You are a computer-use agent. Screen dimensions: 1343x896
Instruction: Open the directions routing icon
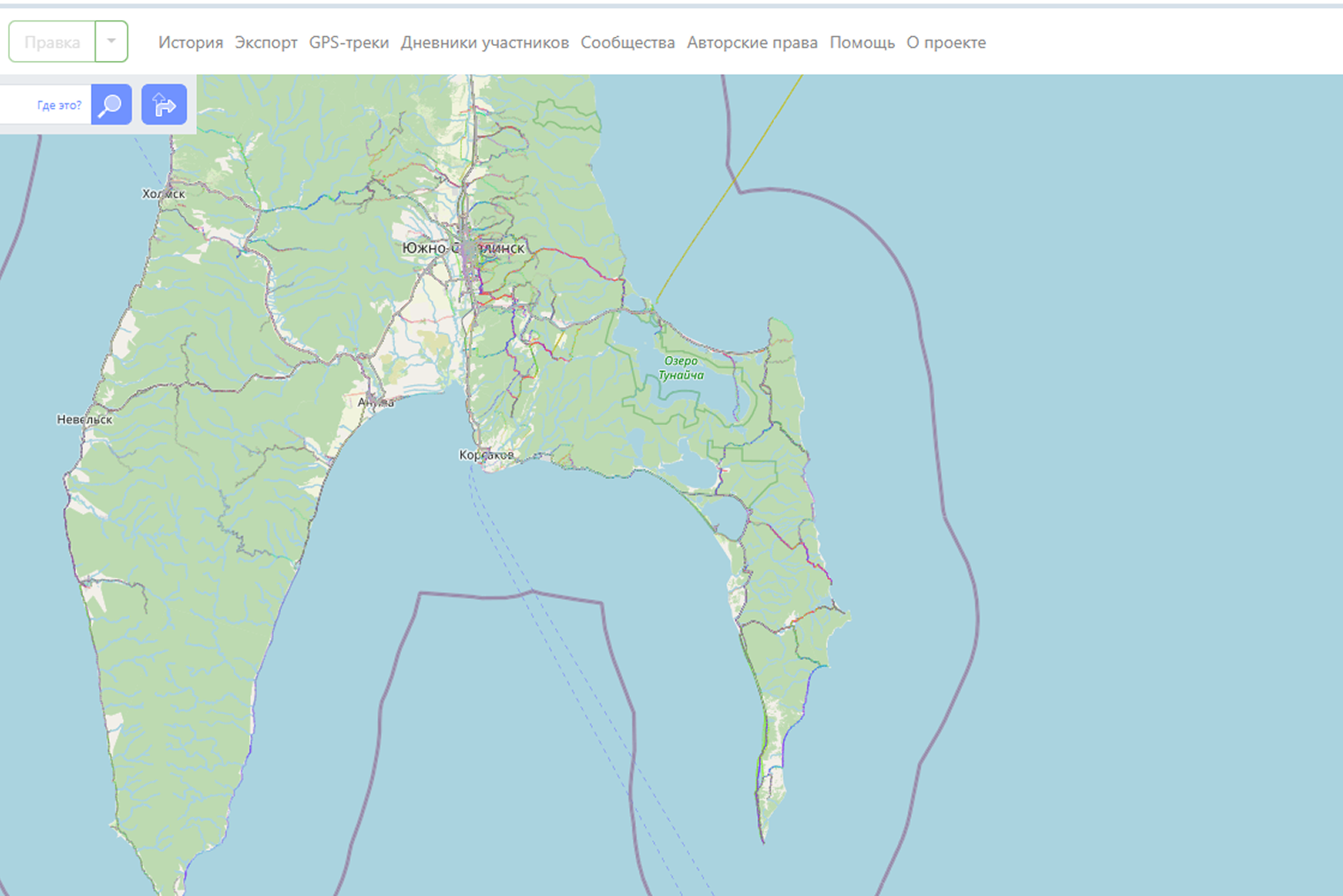163,103
